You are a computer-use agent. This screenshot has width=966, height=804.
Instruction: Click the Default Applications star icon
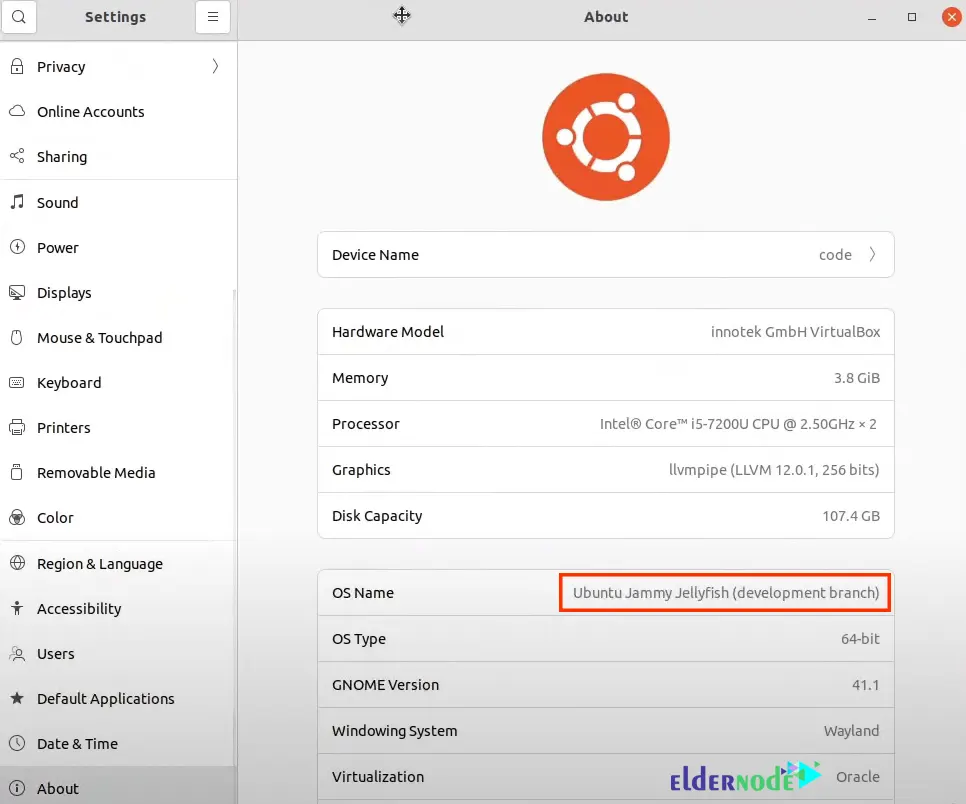click(x=17, y=698)
